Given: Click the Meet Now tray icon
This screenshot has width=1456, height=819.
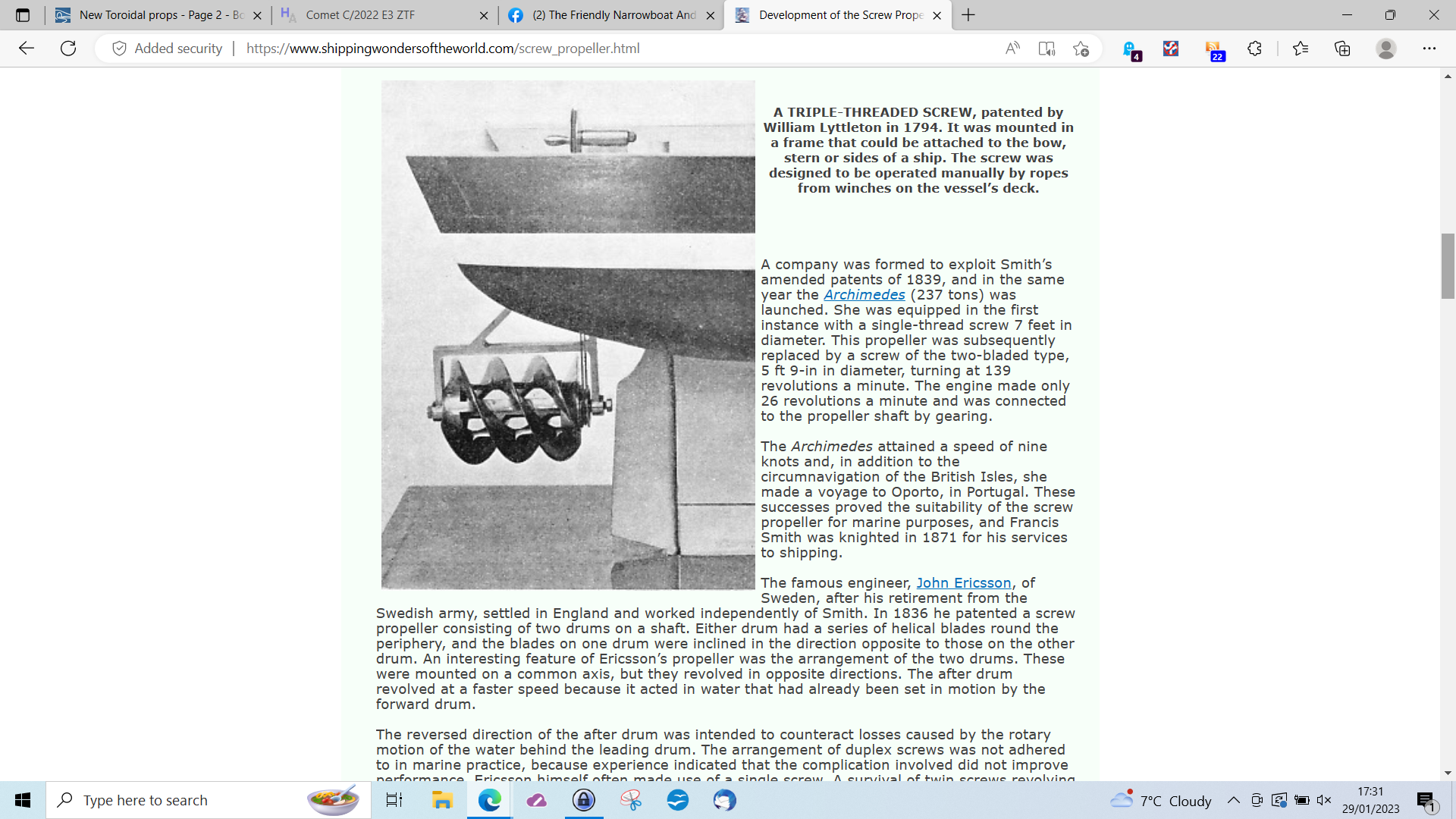Looking at the screenshot, I should (x=1257, y=800).
